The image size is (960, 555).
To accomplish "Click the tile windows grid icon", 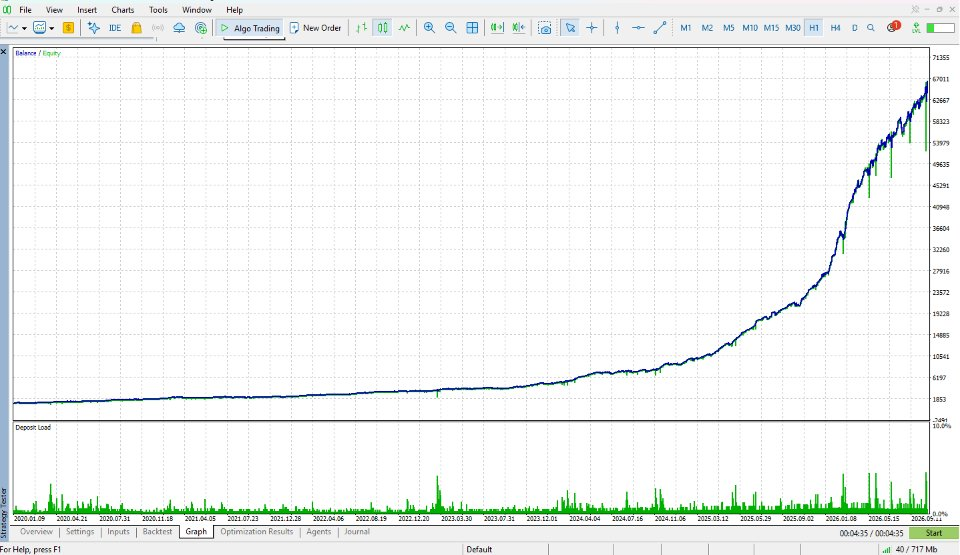I will coord(472,28).
